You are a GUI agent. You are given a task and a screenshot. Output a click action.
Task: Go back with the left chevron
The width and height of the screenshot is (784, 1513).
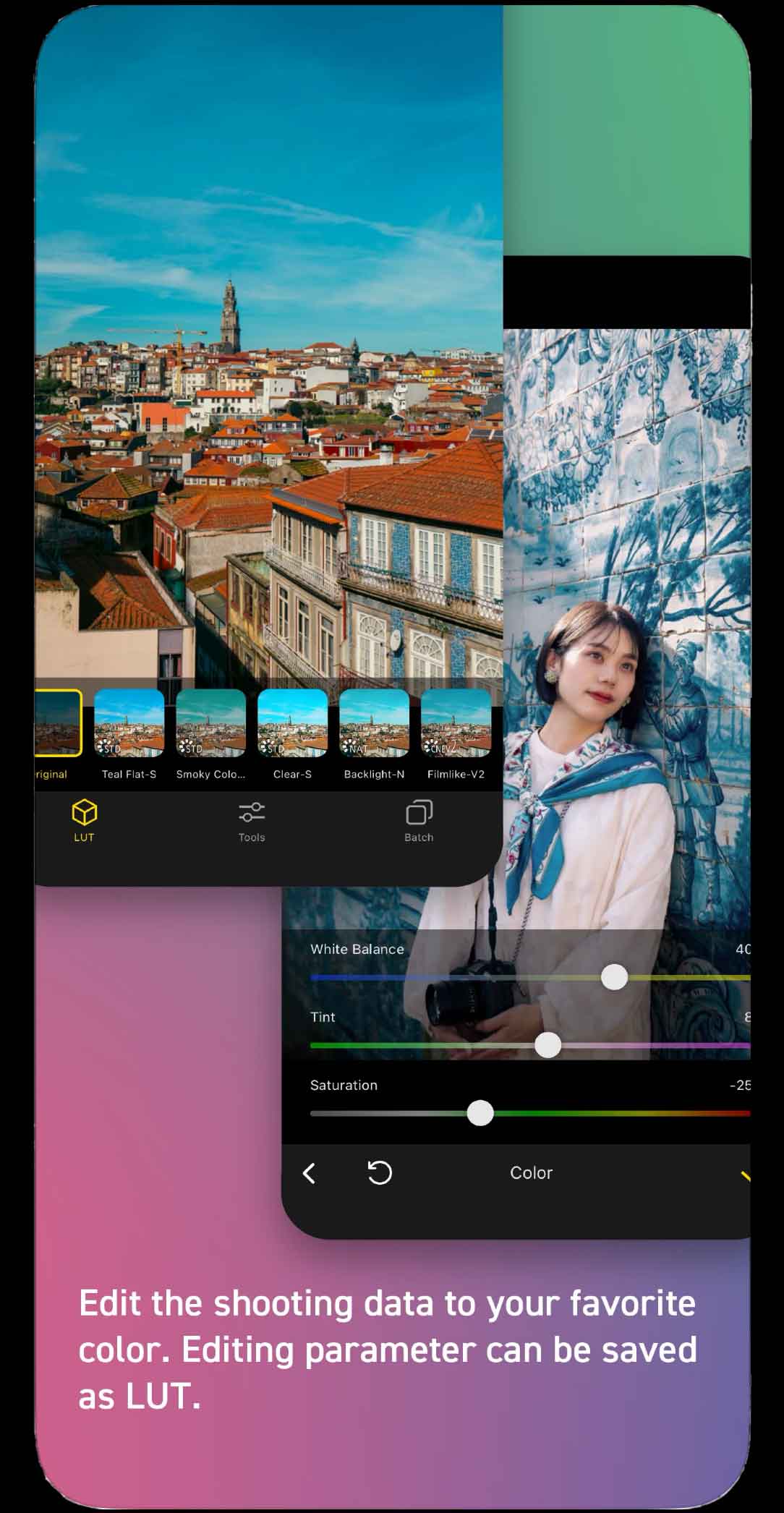pyautogui.click(x=310, y=1172)
